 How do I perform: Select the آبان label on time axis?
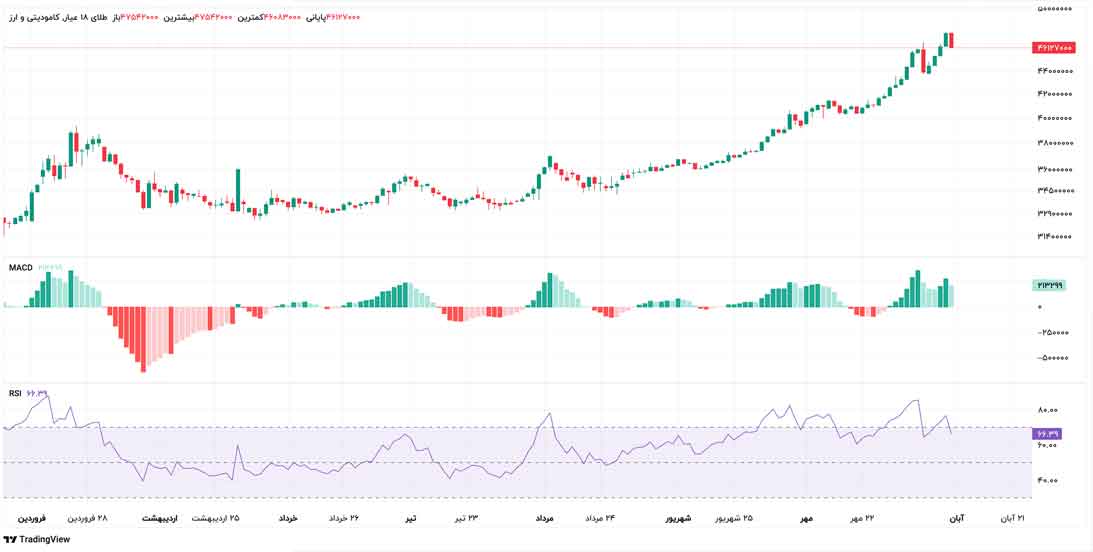tap(956, 519)
